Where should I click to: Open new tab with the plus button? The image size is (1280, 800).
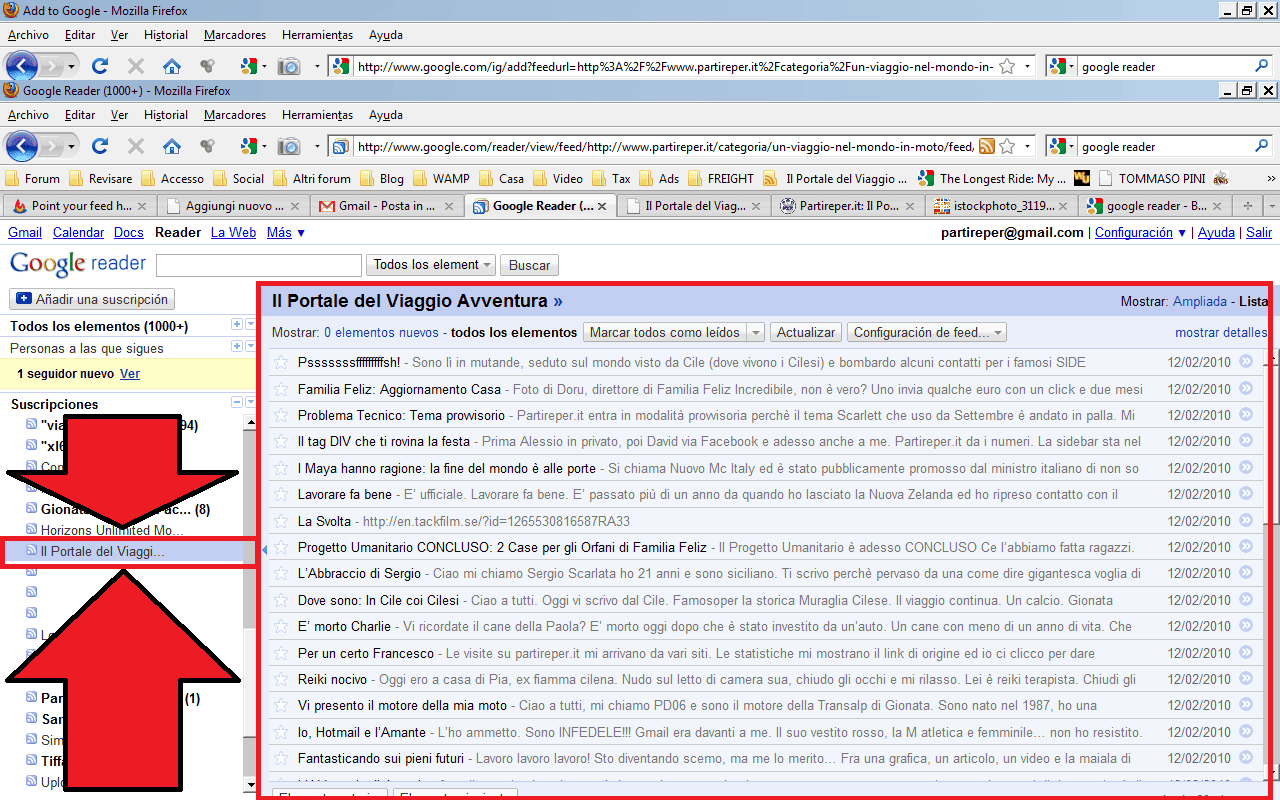point(1247,206)
